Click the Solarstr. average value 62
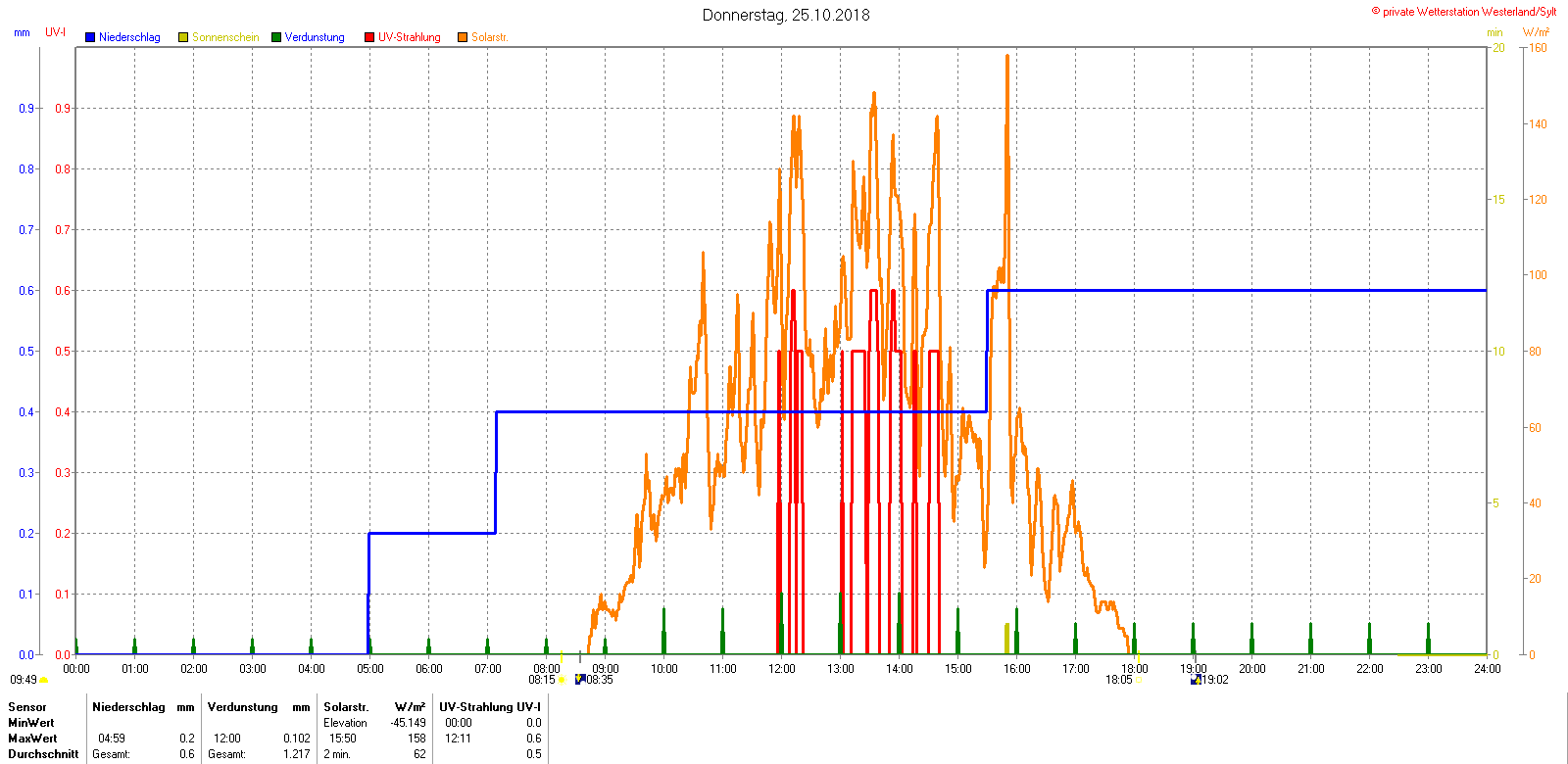The height and width of the screenshot is (764, 1568). click(420, 754)
